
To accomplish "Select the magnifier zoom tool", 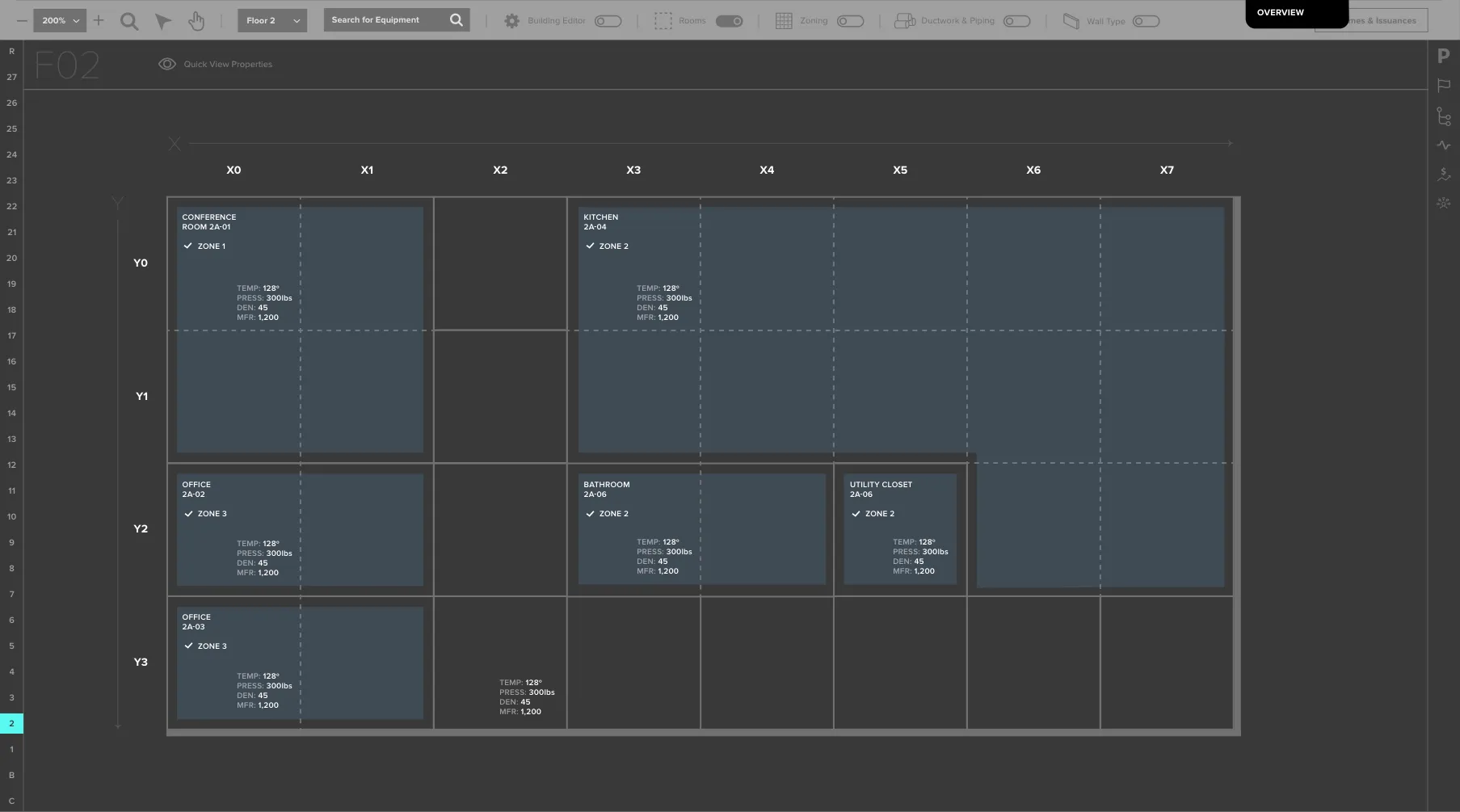I will 129,21.
